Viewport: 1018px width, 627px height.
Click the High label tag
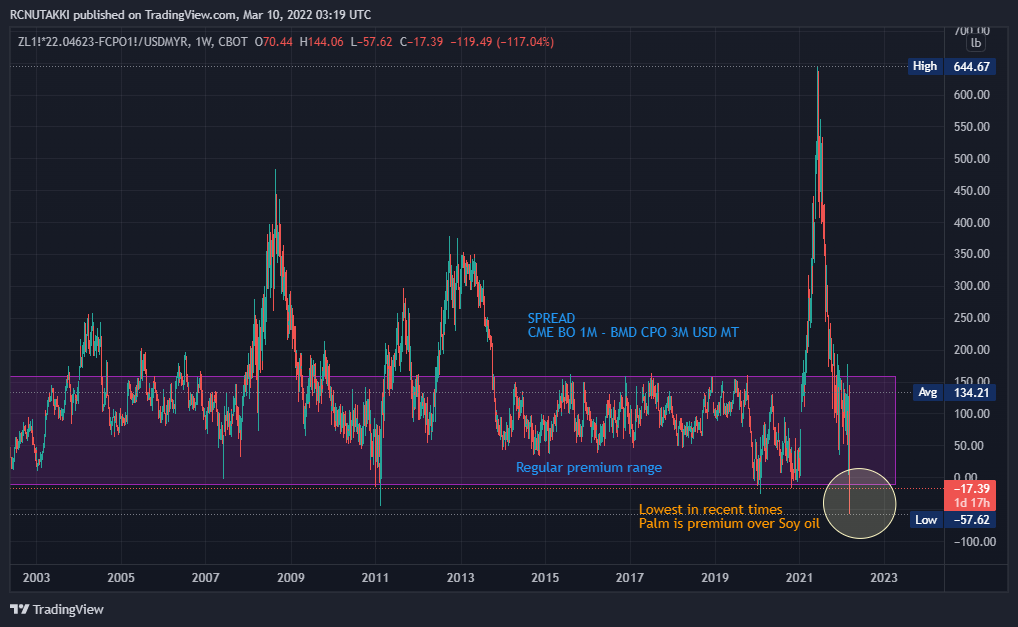coord(925,66)
